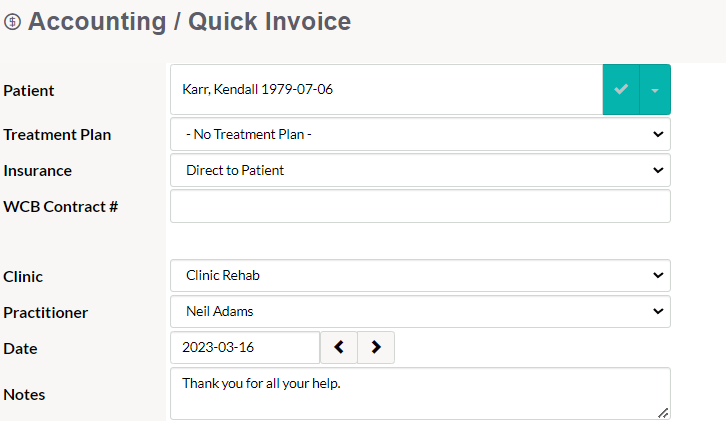Click the Accounting / Quick Invoice heading
The image size is (726, 435).
[189, 22]
